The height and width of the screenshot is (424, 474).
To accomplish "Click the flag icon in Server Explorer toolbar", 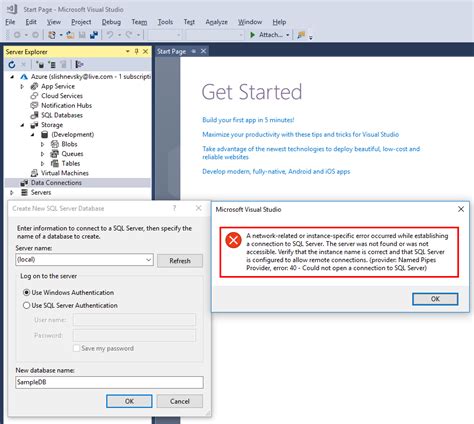I will [79, 64].
